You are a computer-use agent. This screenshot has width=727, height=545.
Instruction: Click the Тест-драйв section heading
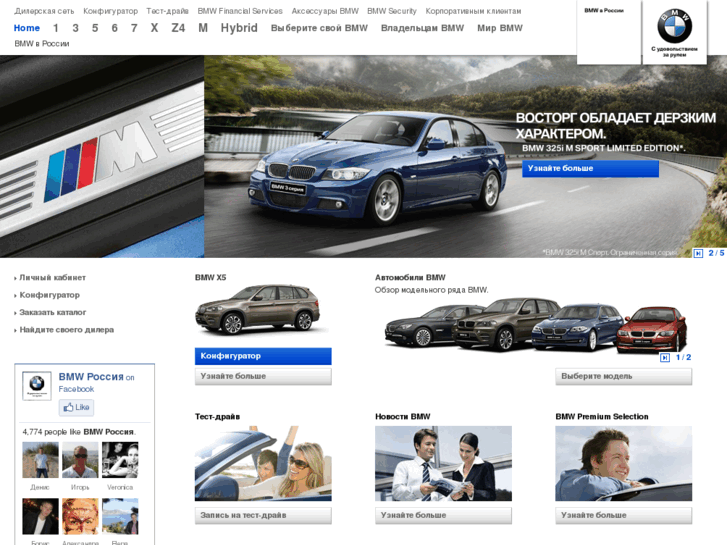click(217, 417)
